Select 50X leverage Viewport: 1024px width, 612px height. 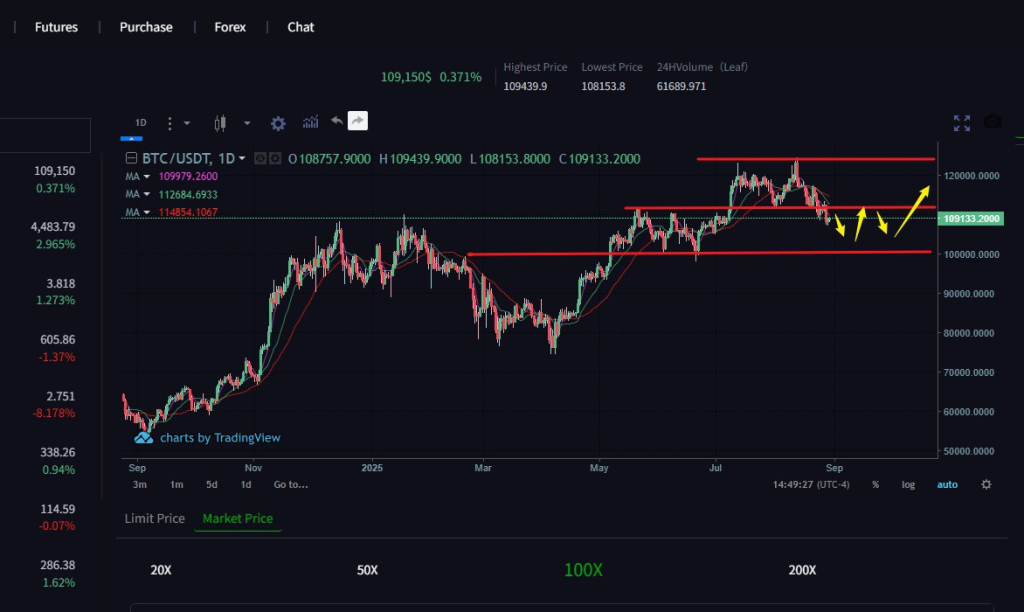click(367, 570)
